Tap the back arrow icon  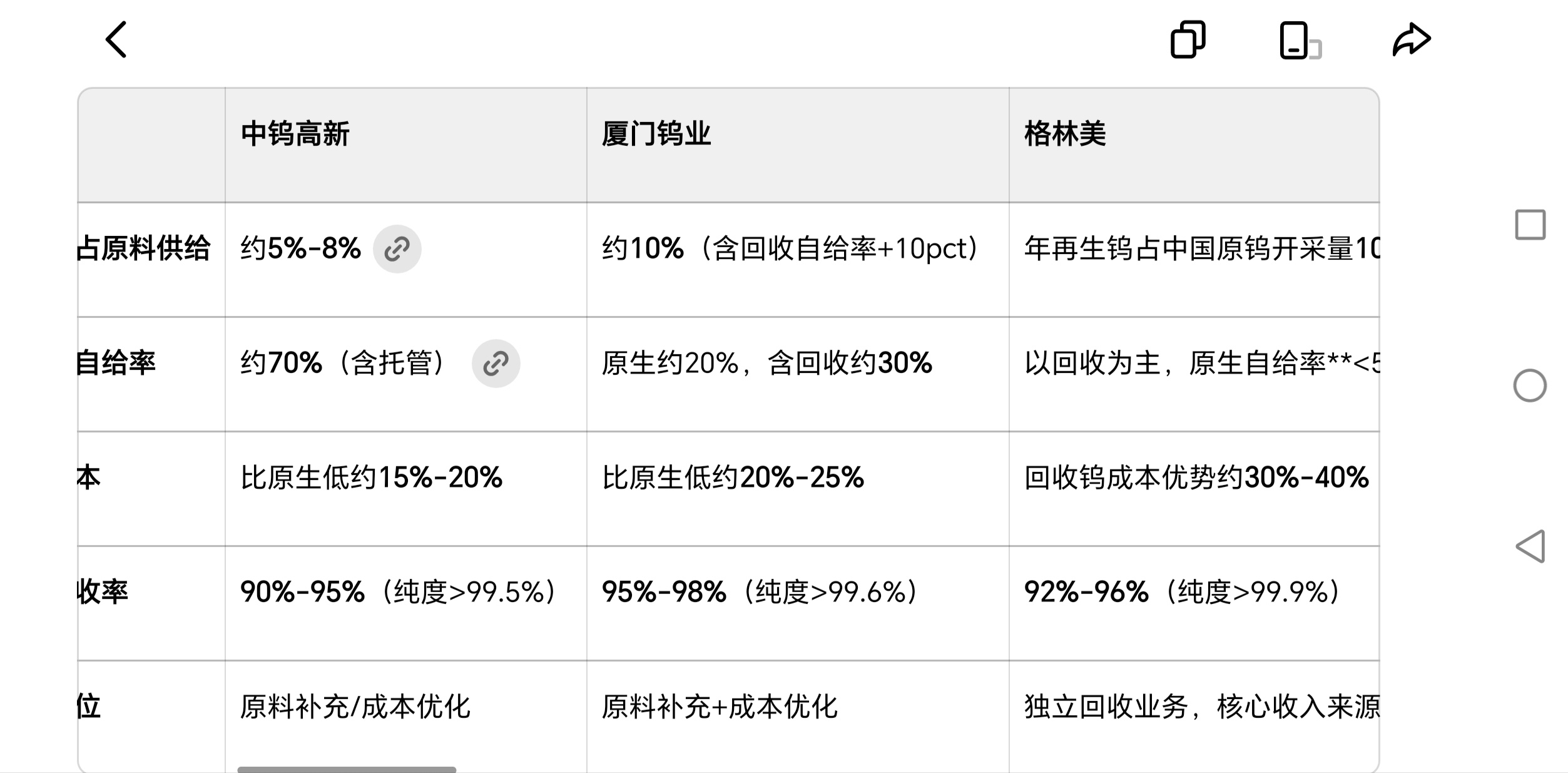(x=116, y=39)
